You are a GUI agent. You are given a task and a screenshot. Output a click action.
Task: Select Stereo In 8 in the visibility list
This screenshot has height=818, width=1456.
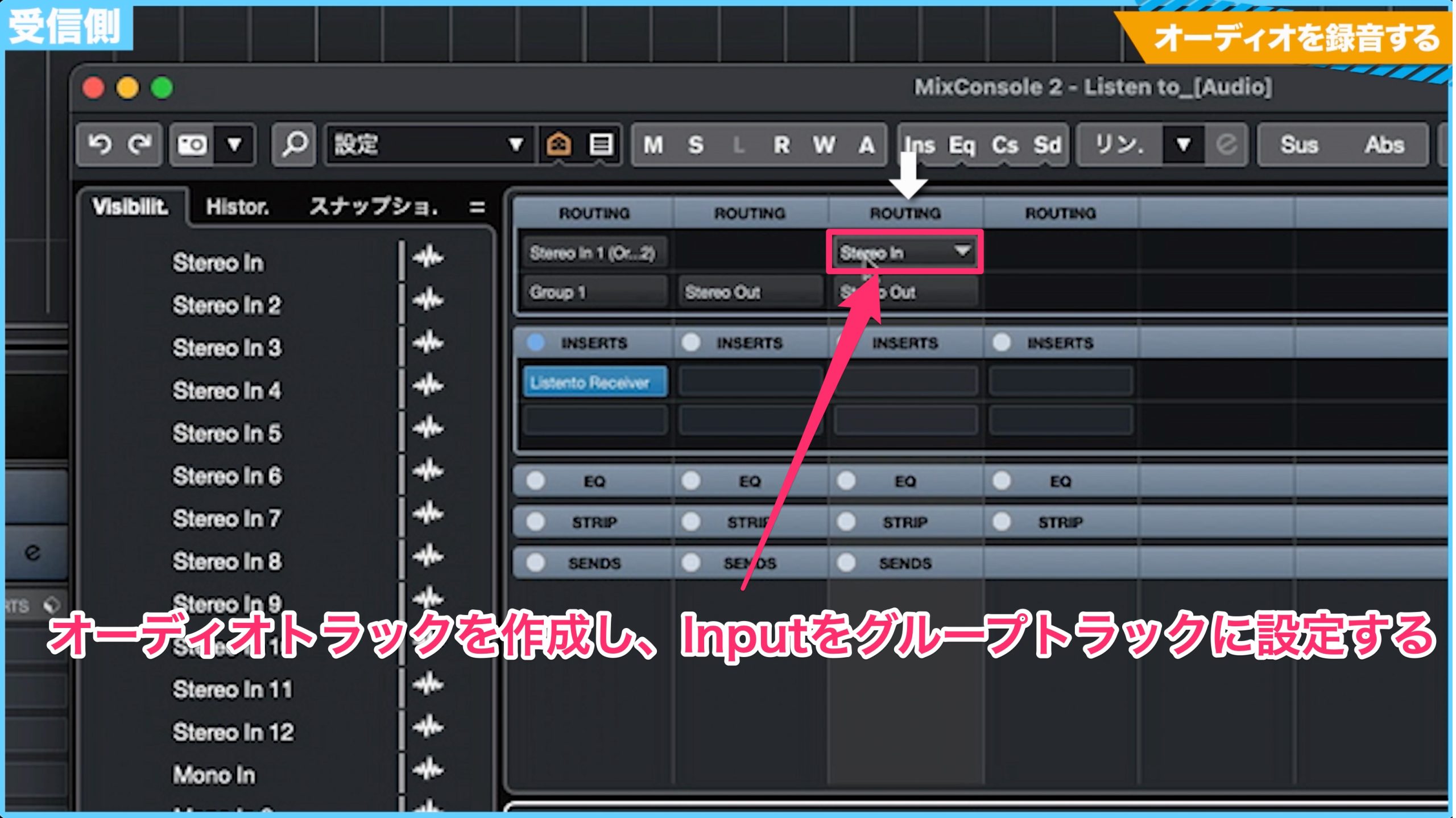click(227, 561)
